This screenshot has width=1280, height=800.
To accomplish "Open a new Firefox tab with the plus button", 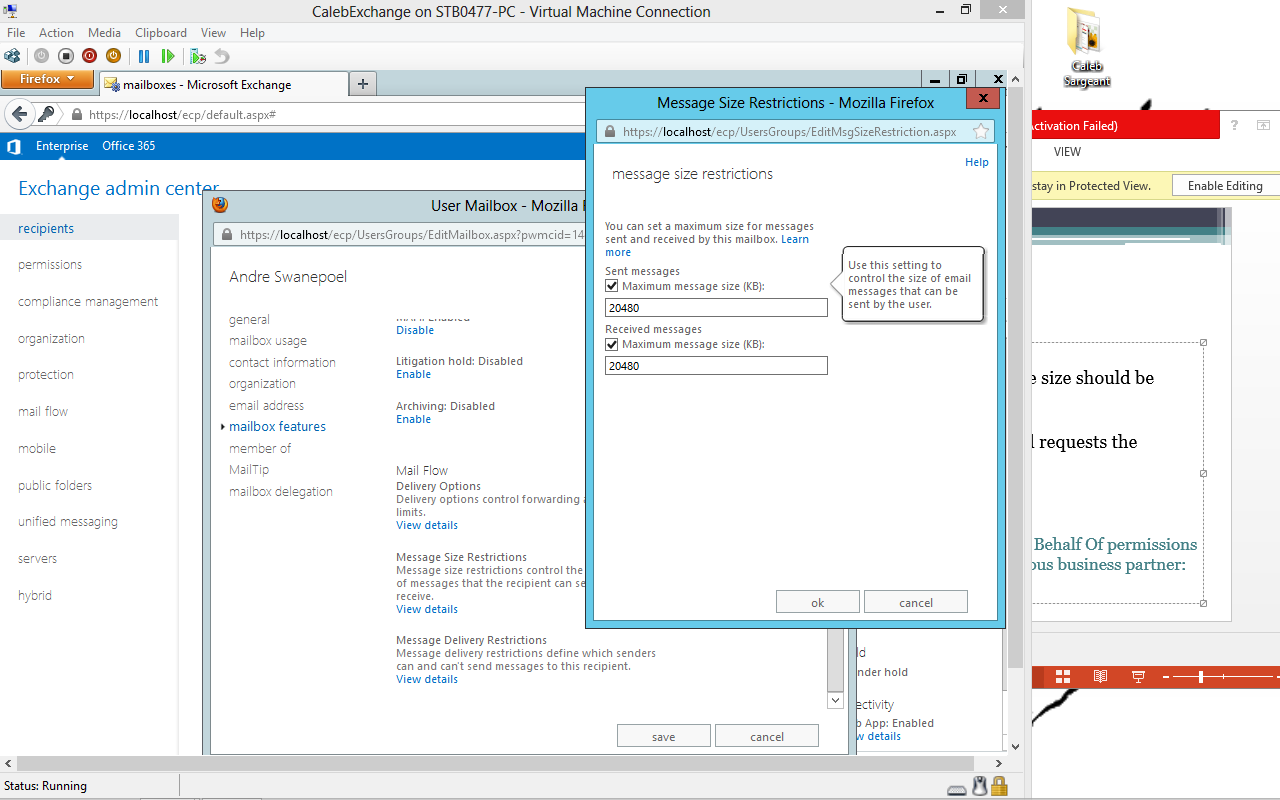I will (362, 84).
